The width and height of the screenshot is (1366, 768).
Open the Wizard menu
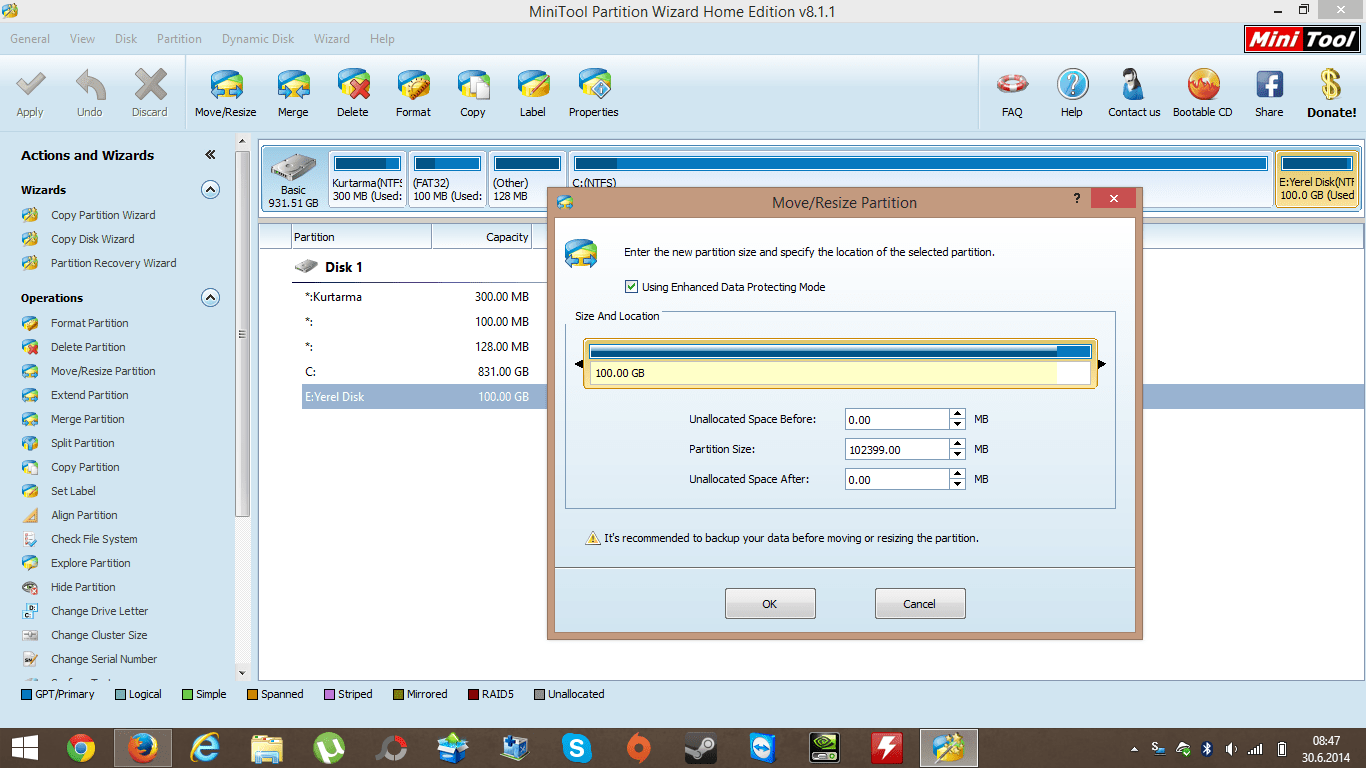pyautogui.click(x=332, y=39)
